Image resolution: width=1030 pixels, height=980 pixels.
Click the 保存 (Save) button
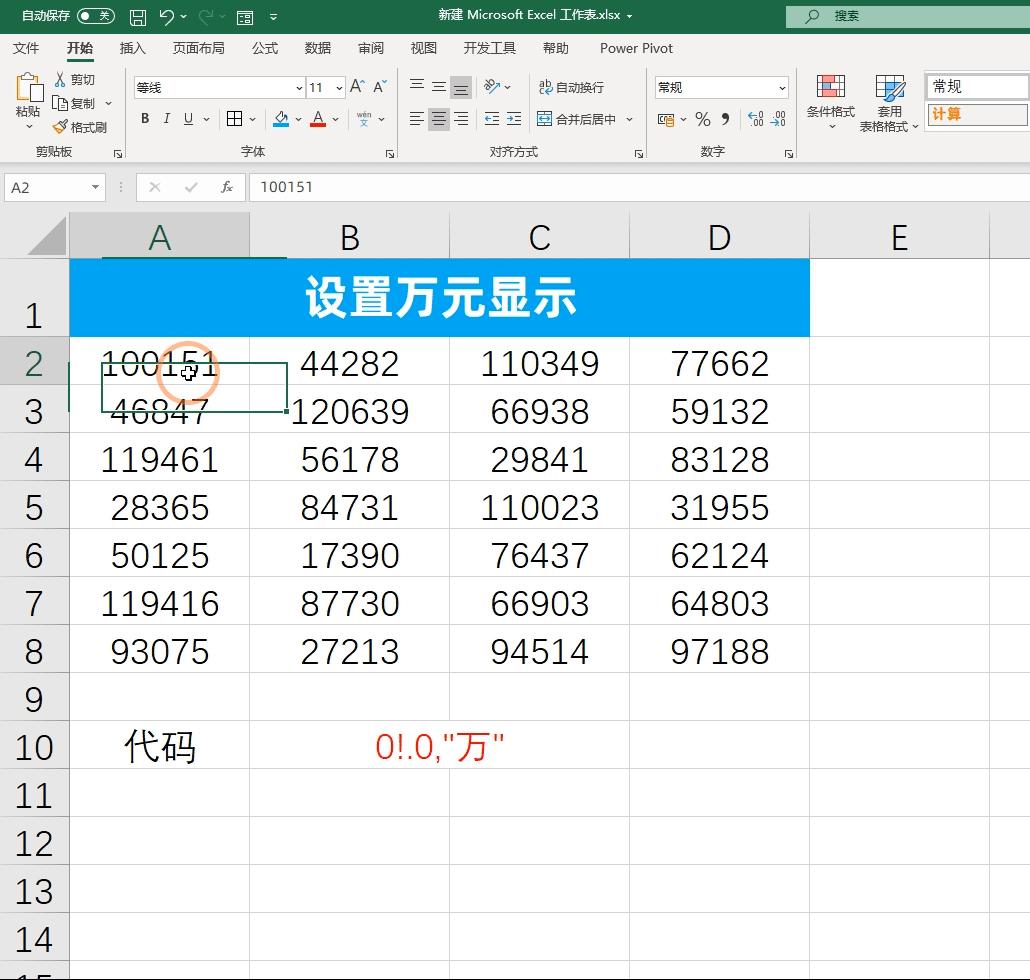(138, 16)
